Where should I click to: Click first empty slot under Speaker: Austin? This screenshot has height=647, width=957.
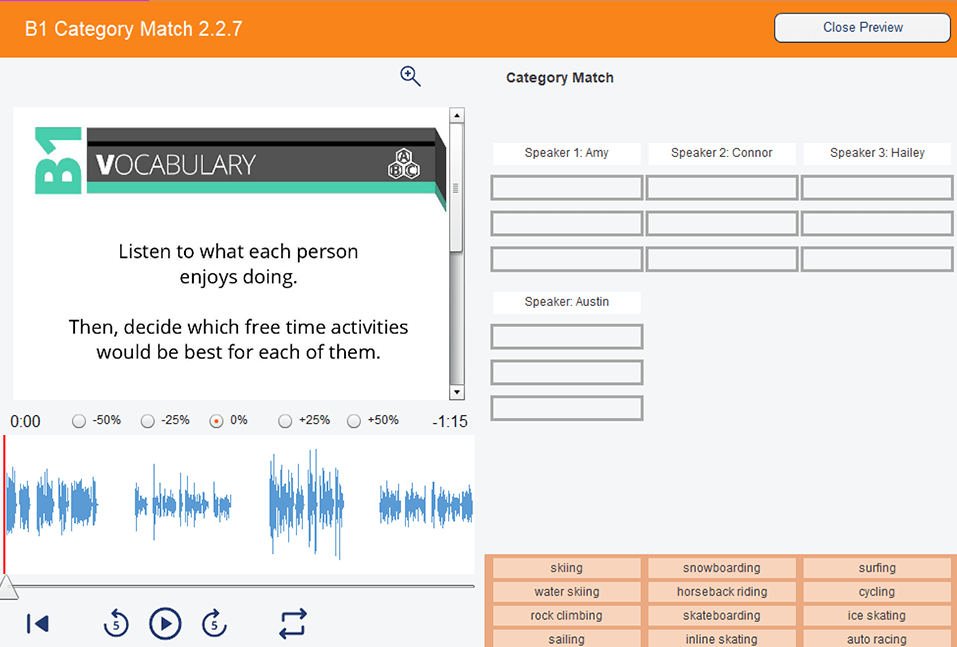(x=566, y=337)
